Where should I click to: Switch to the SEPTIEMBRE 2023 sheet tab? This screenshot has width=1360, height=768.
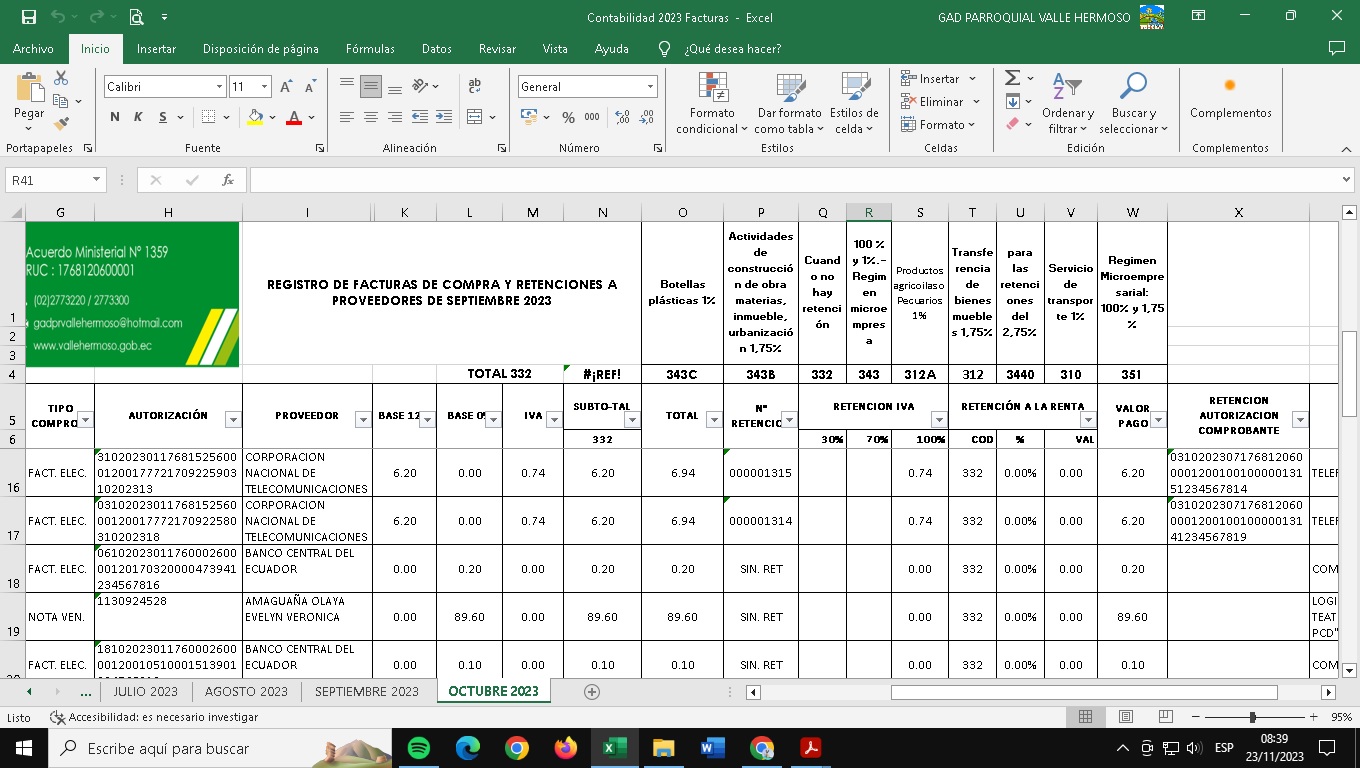(366, 692)
